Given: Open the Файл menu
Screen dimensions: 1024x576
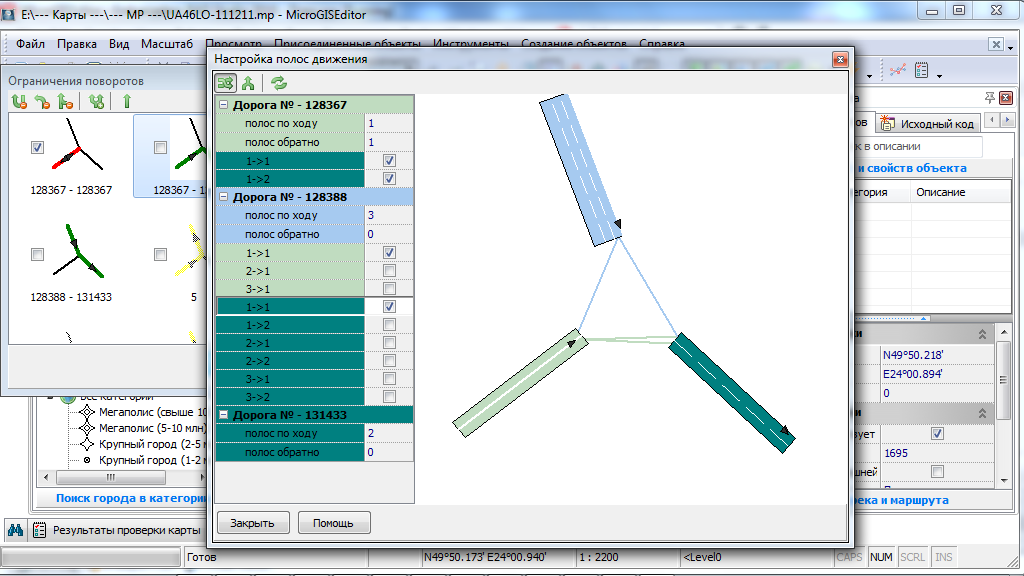Looking at the screenshot, I should 30,44.
